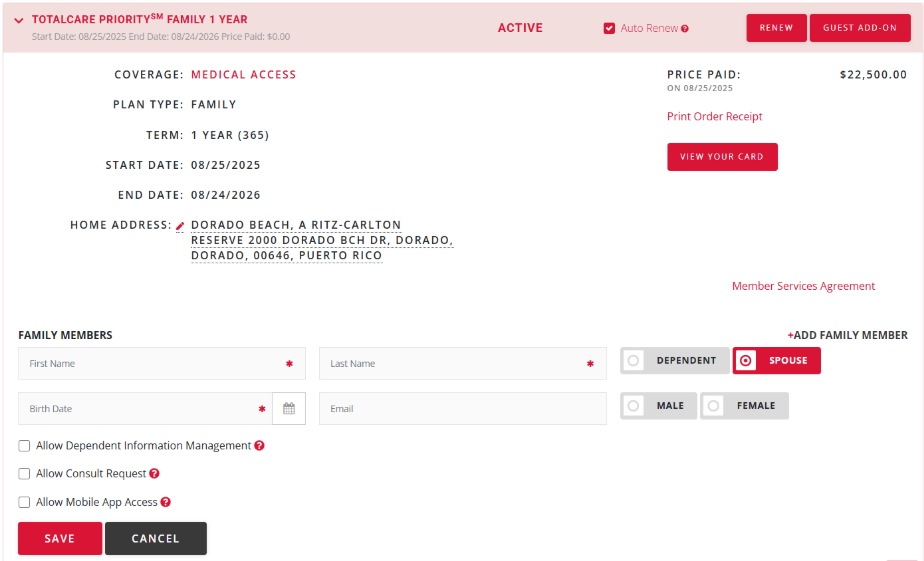Tick the Allow Mobile App Access checkbox
Image resolution: width=924 pixels, height=561 pixels.
(24, 502)
